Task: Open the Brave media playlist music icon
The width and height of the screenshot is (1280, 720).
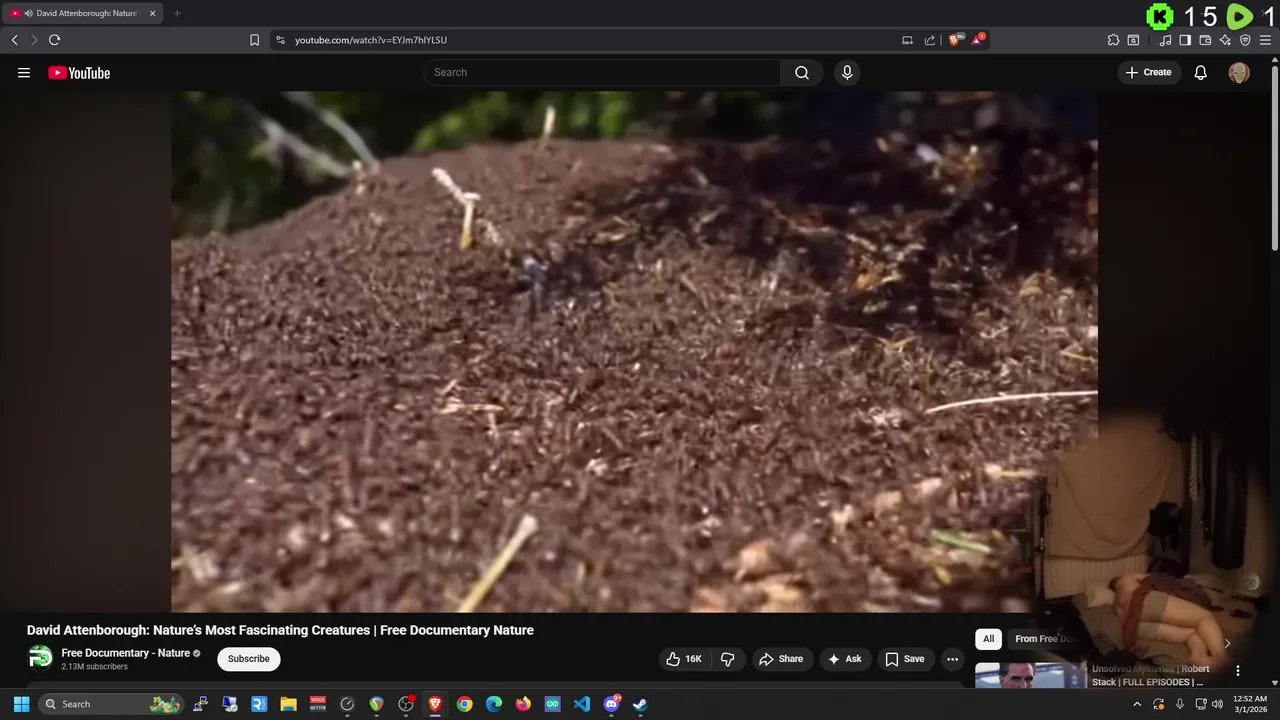Action: [x=1165, y=40]
